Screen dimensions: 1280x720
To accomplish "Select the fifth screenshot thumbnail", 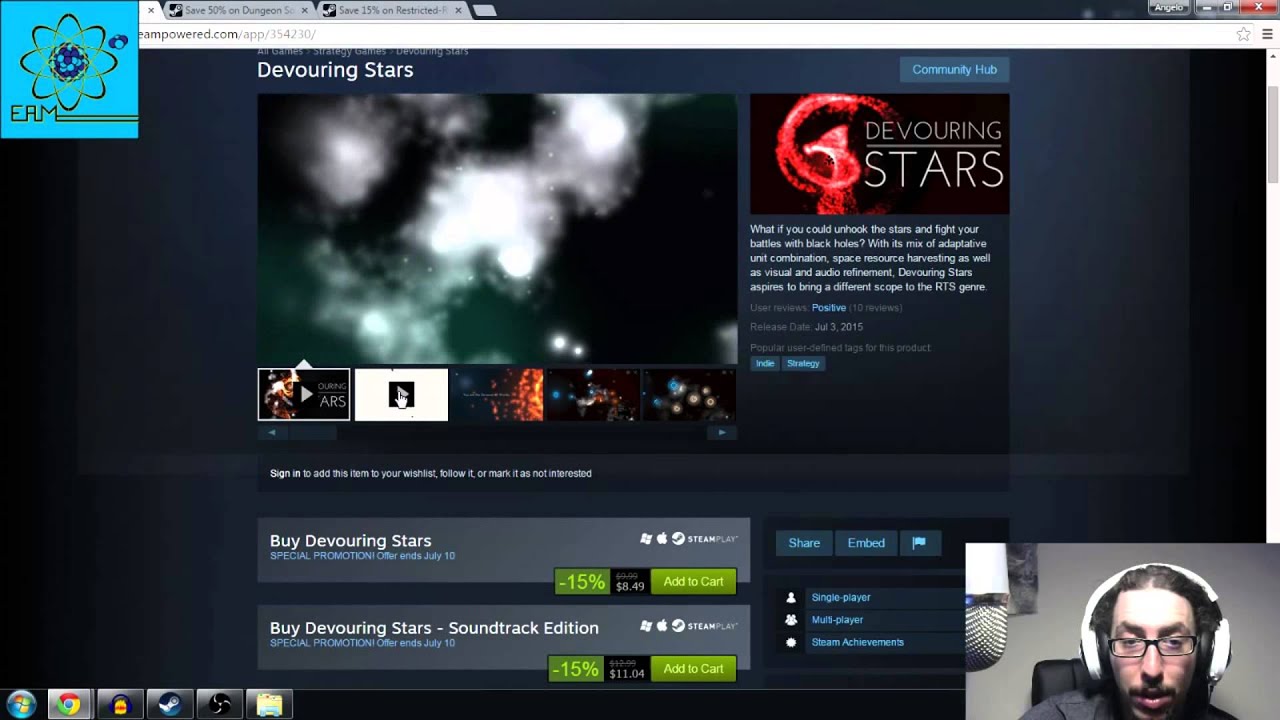I will pyautogui.click(x=689, y=394).
